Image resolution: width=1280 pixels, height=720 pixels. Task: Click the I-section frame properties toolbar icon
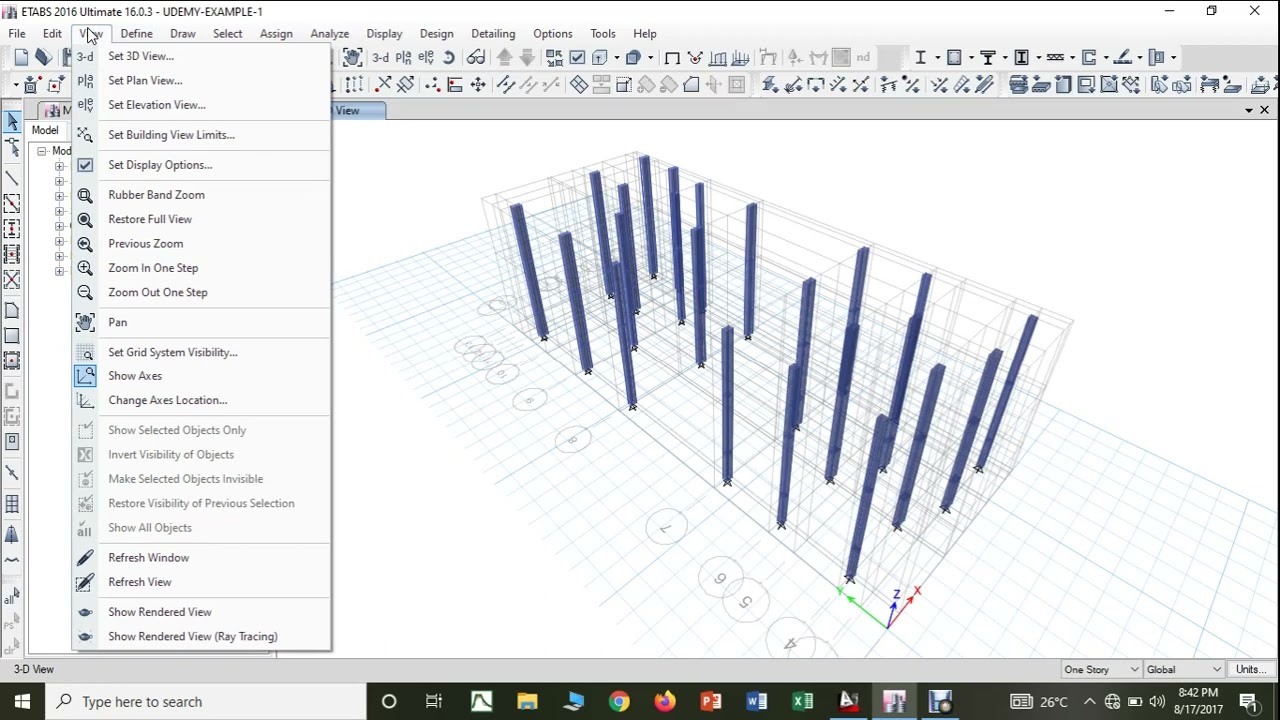pyautogui.click(x=921, y=57)
